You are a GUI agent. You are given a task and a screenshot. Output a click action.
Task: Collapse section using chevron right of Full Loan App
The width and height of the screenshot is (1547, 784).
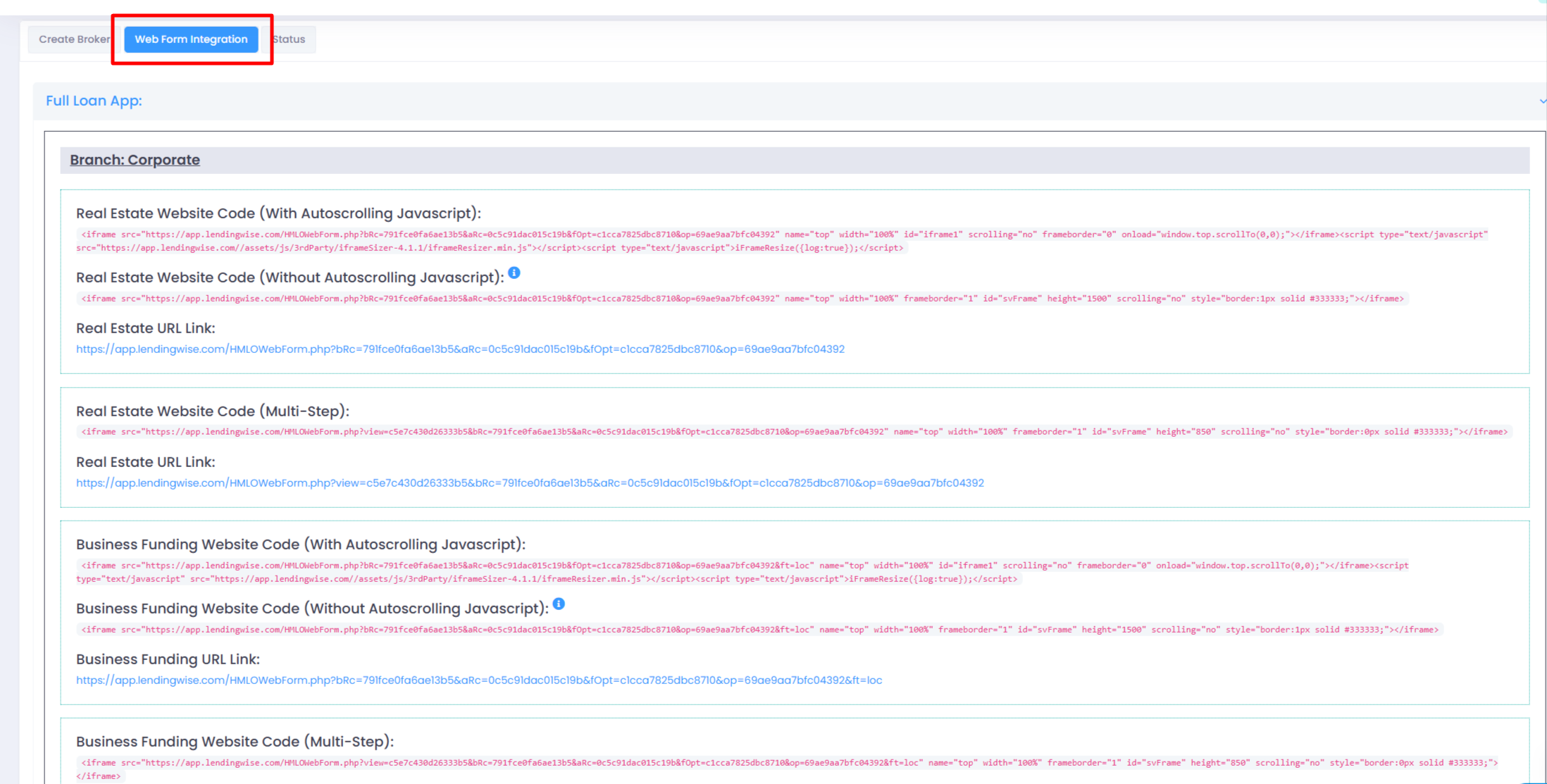coord(1541,101)
